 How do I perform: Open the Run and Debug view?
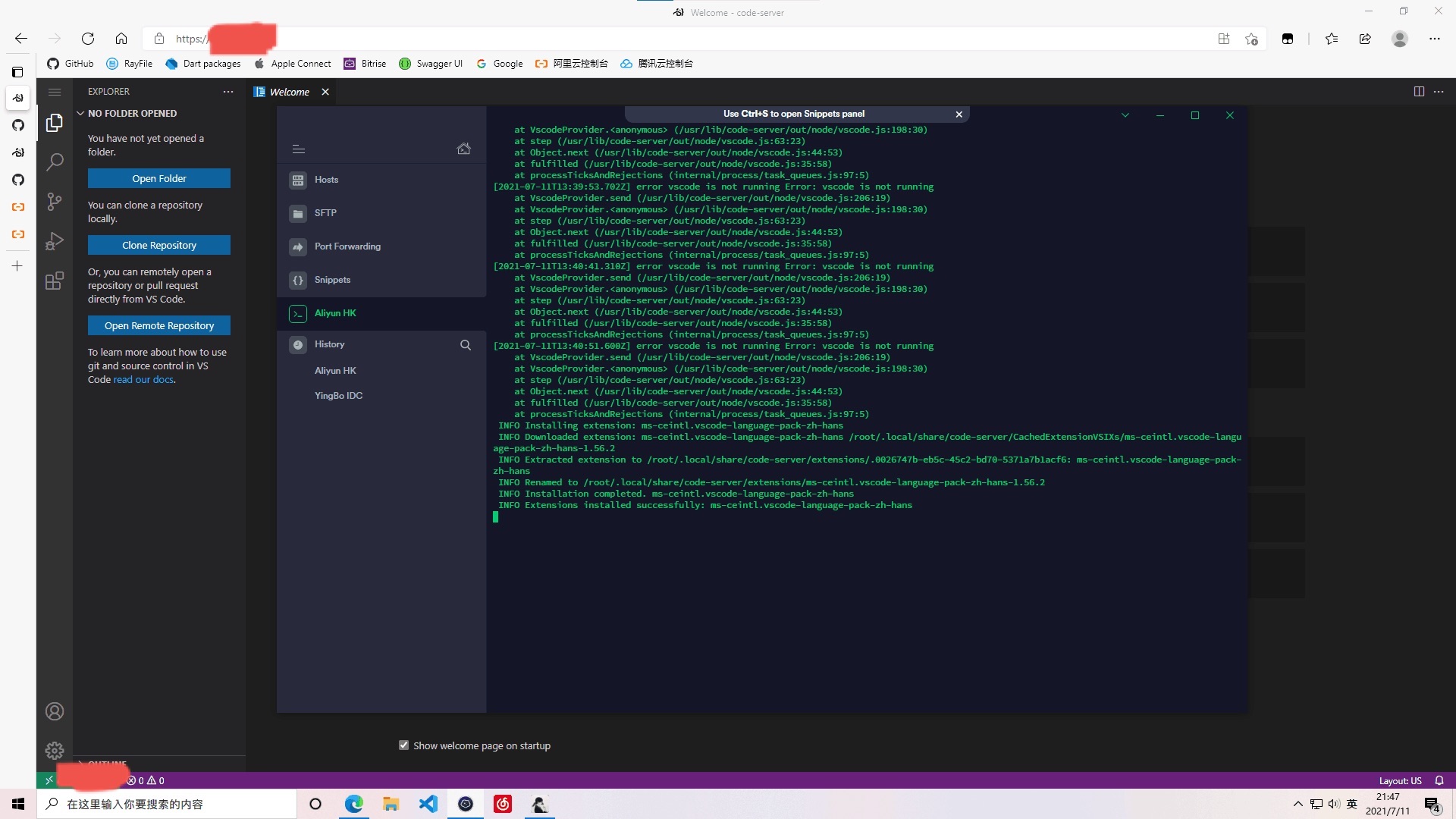click(55, 242)
